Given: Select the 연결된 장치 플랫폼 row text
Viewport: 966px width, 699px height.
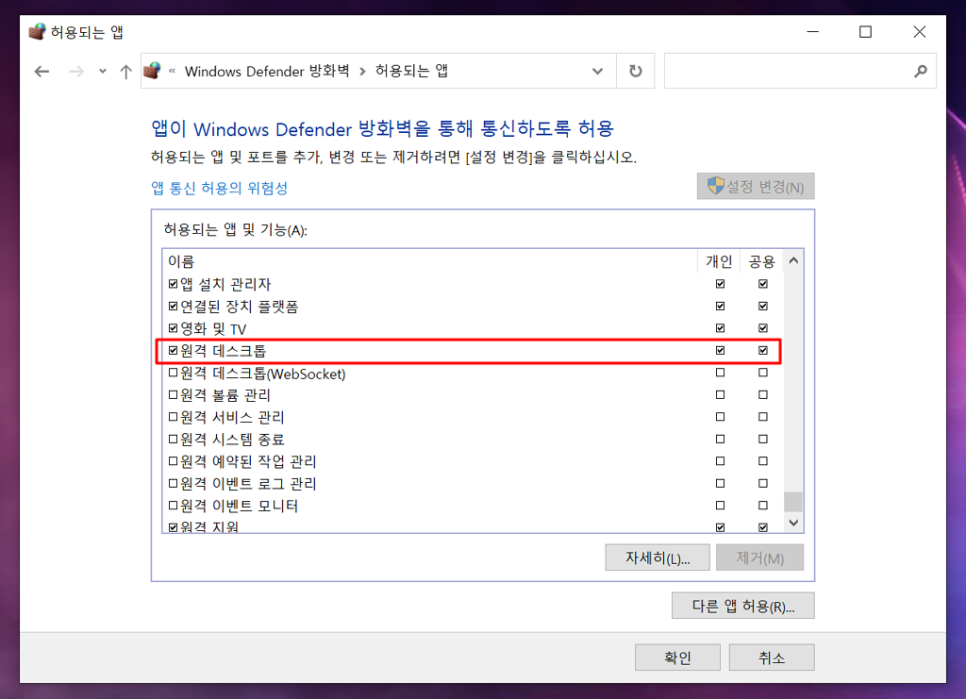Looking at the screenshot, I should point(240,306).
